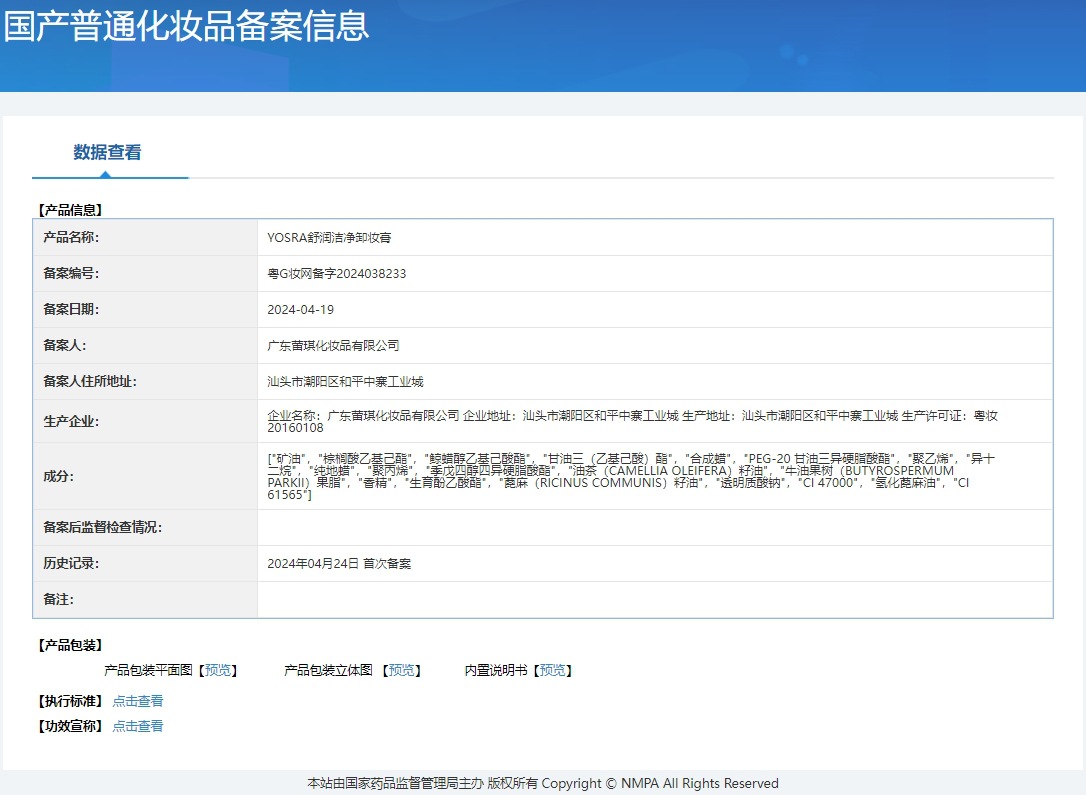
Task: Click the filing number 粤G妆网备字2024038233
Action: [337, 274]
